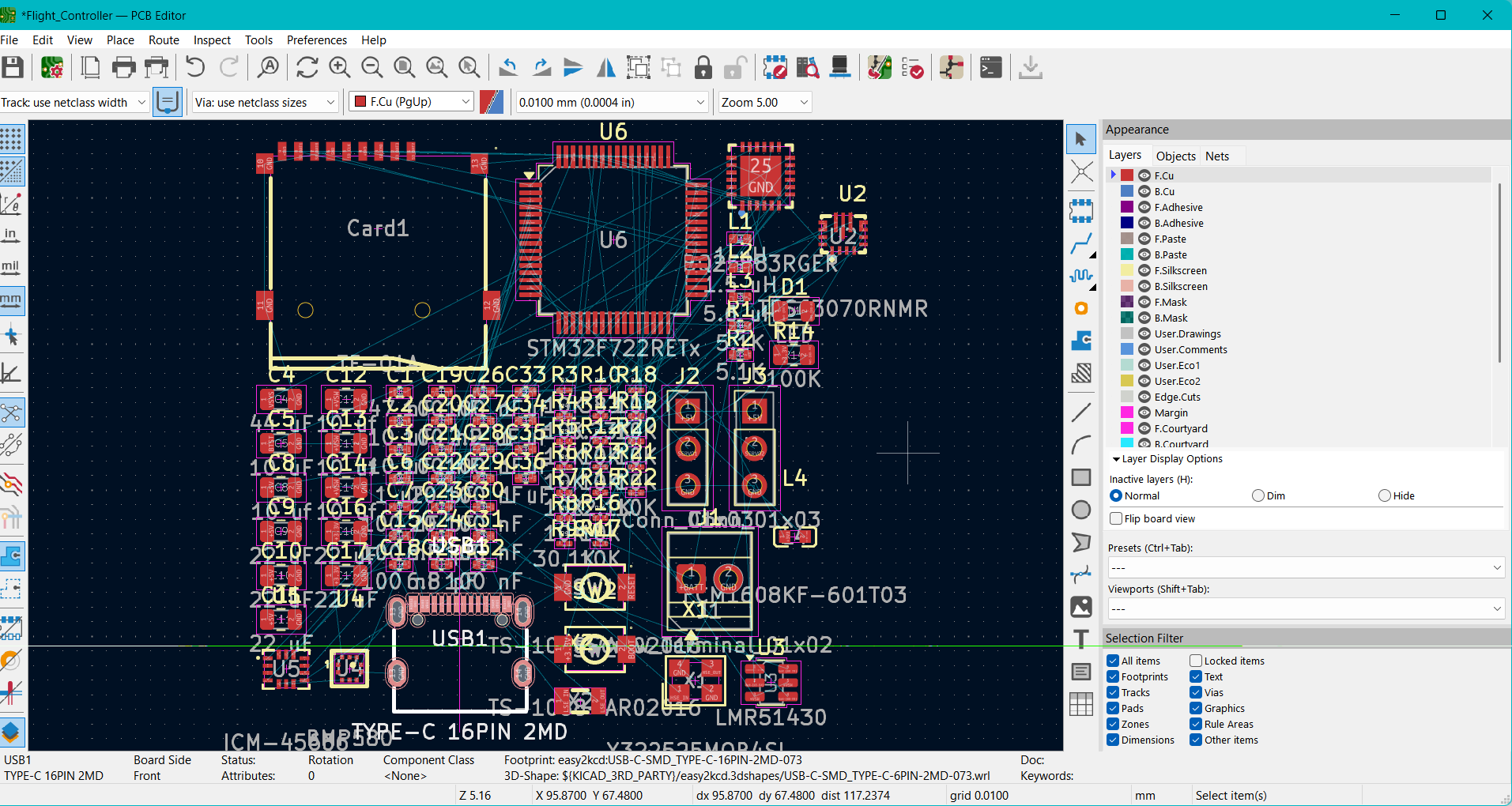Viewport: 1512px width, 806px height.
Task: Toggle visibility of Edge.Cuts layer
Action: (1144, 397)
